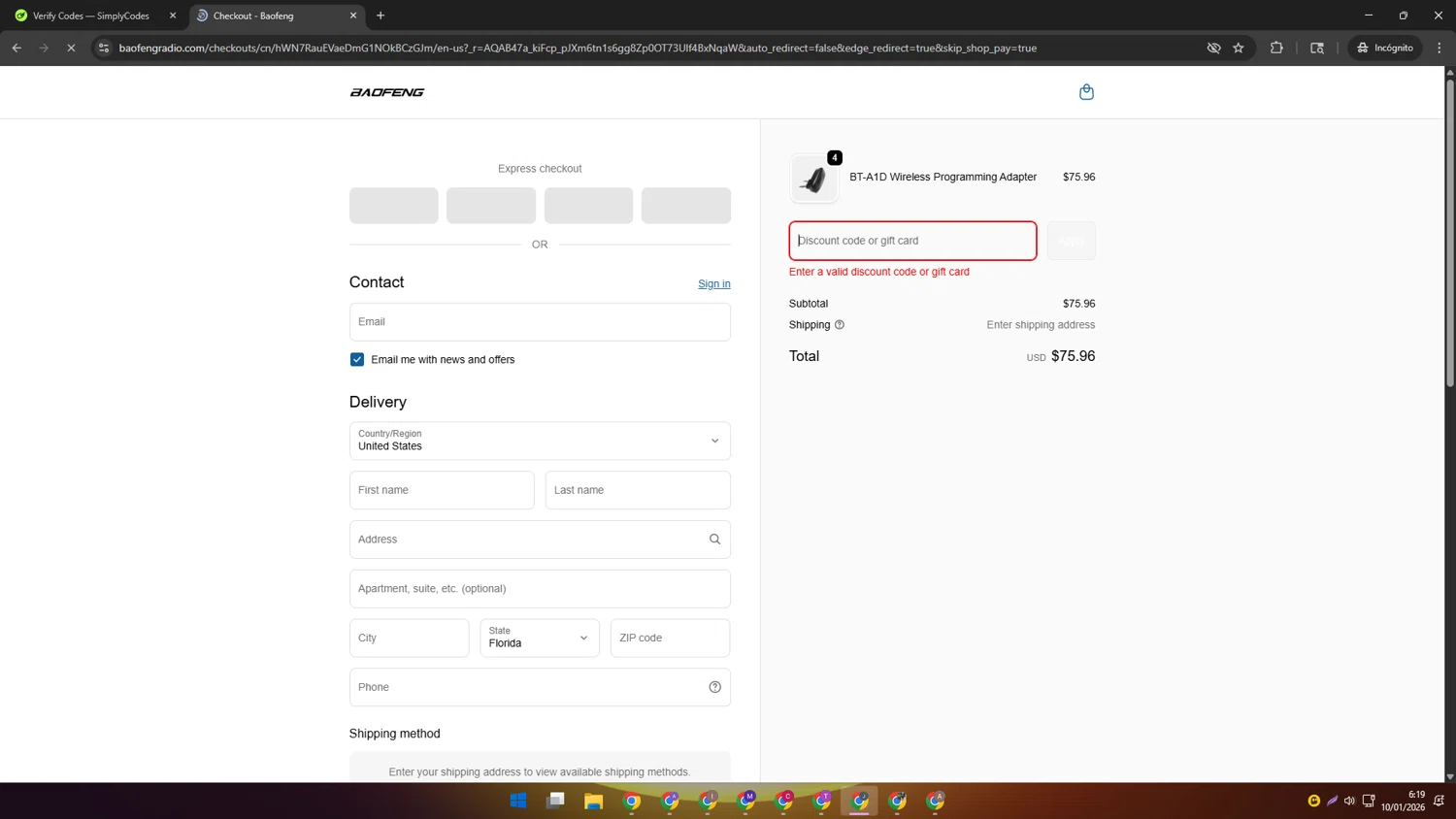Focus the Last name field

(x=638, y=490)
